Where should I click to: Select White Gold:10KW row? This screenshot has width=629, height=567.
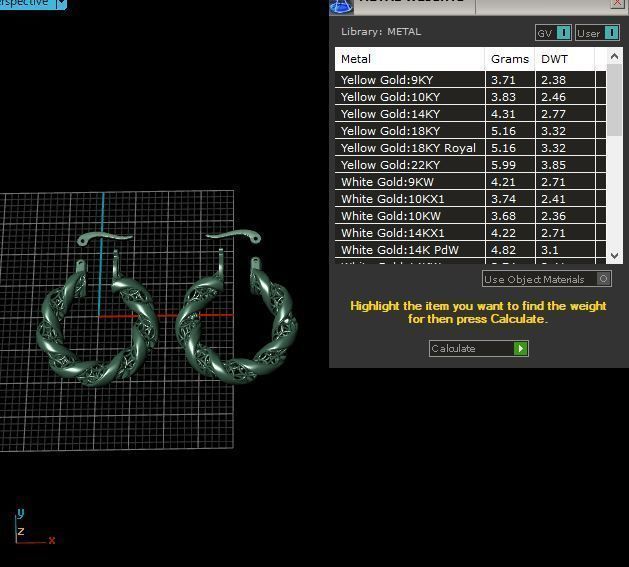click(471, 216)
